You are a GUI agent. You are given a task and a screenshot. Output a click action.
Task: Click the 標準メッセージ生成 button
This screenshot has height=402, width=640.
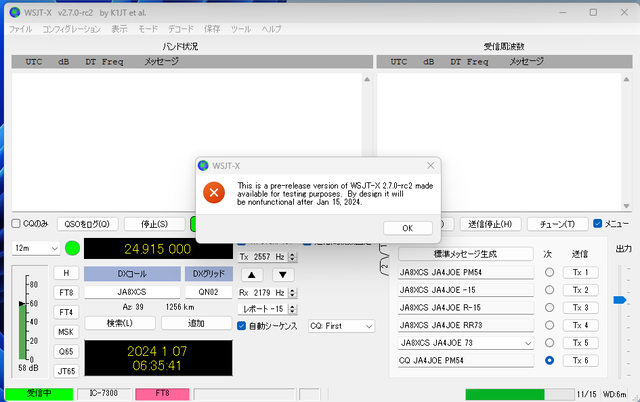465,254
